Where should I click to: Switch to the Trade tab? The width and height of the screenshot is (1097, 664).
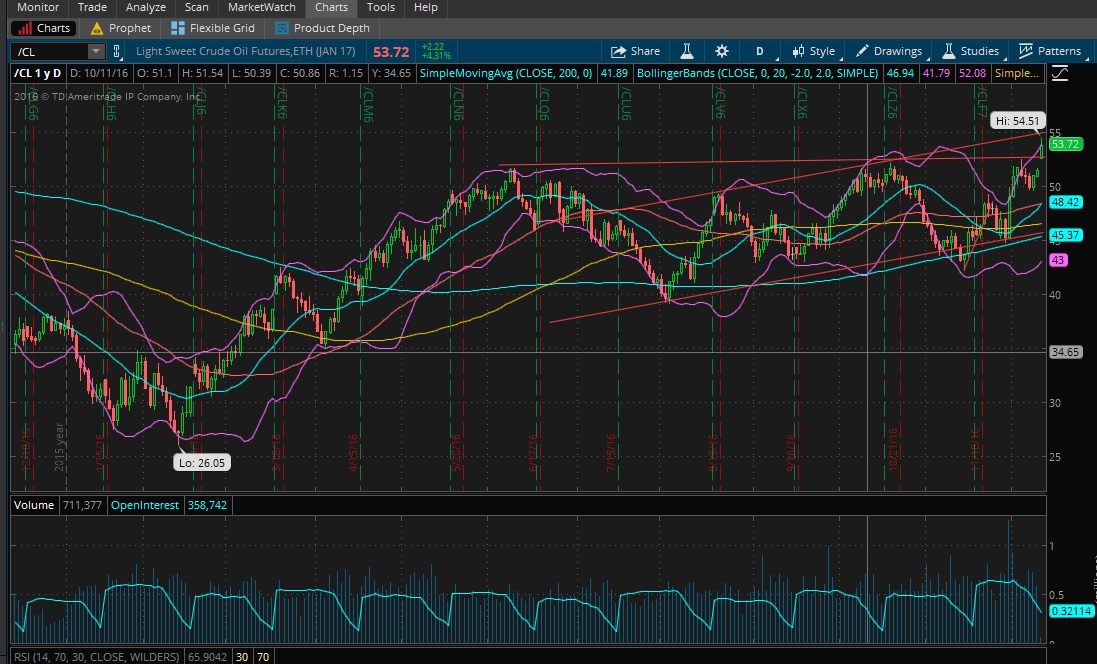[x=92, y=7]
